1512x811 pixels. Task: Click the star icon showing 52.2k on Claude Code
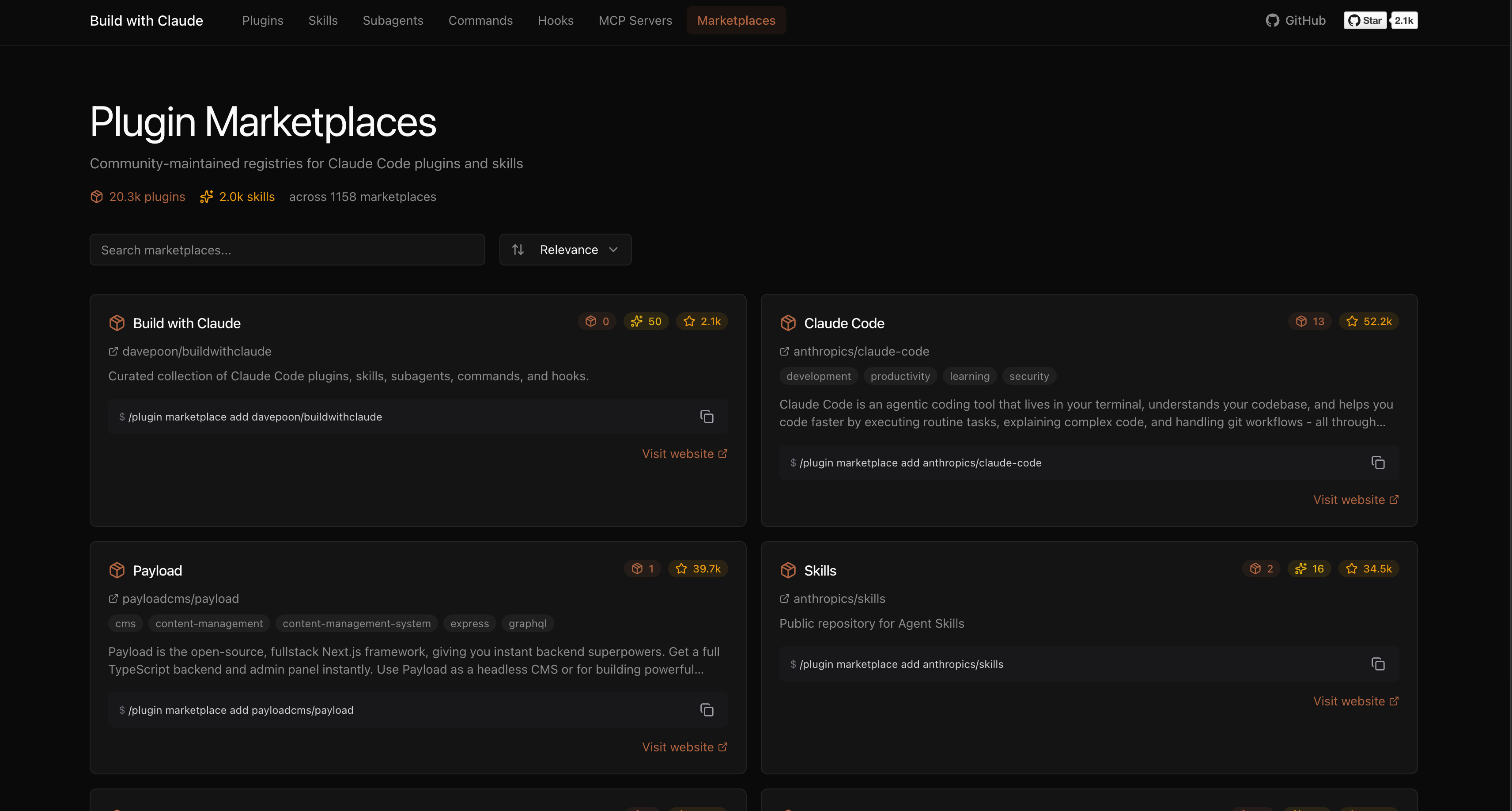tap(1352, 321)
